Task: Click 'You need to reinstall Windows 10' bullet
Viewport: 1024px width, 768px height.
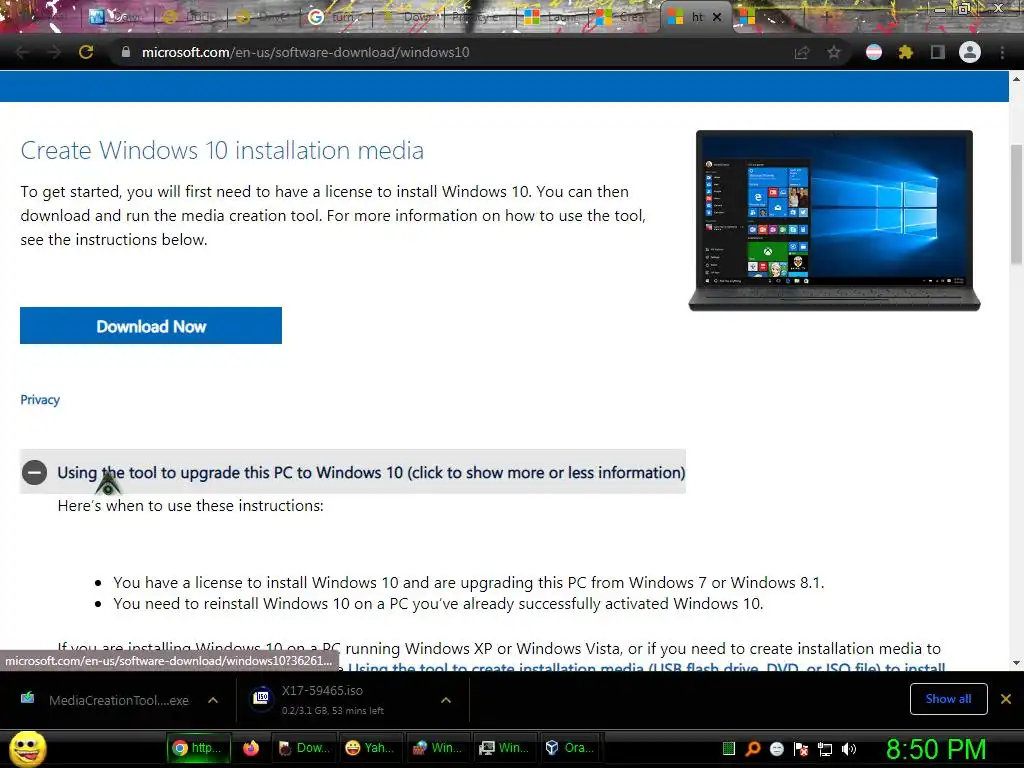Action: tap(438, 603)
